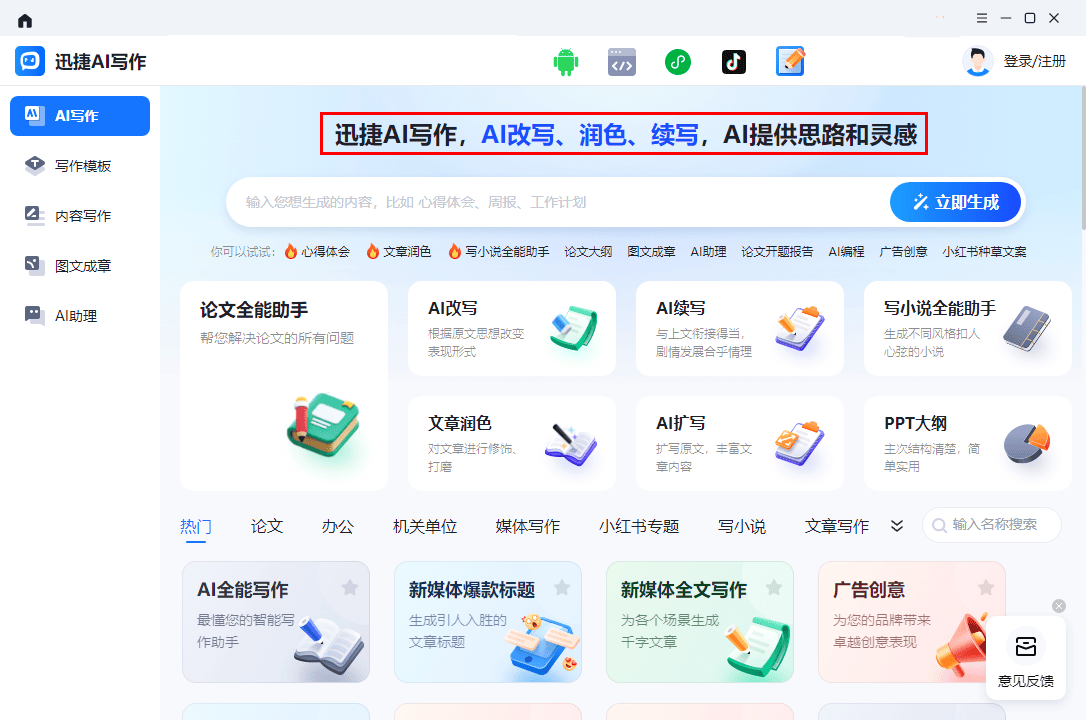Open the 文章润色 card
The image size is (1086, 720).
(x=512, y=443)
